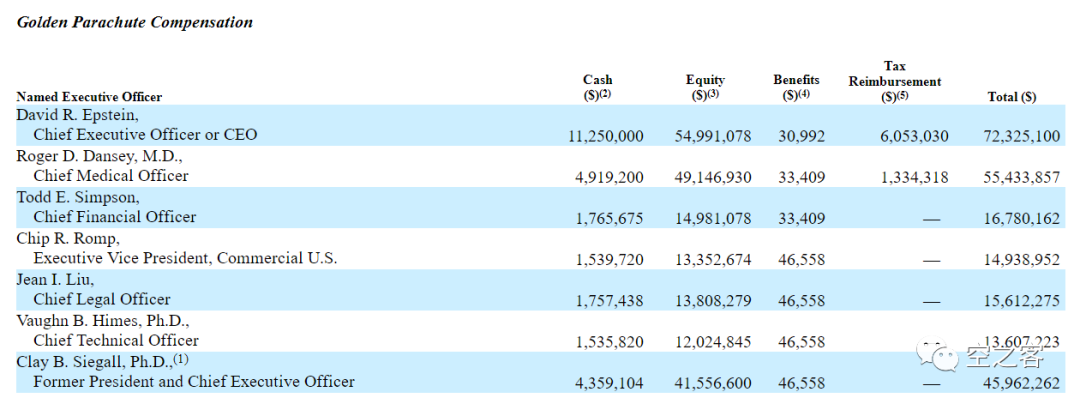Select the Named Executive Officer column header
The width and height of the screenshot is (1080, 404).
pyautogui.click(x=89, y=97)
